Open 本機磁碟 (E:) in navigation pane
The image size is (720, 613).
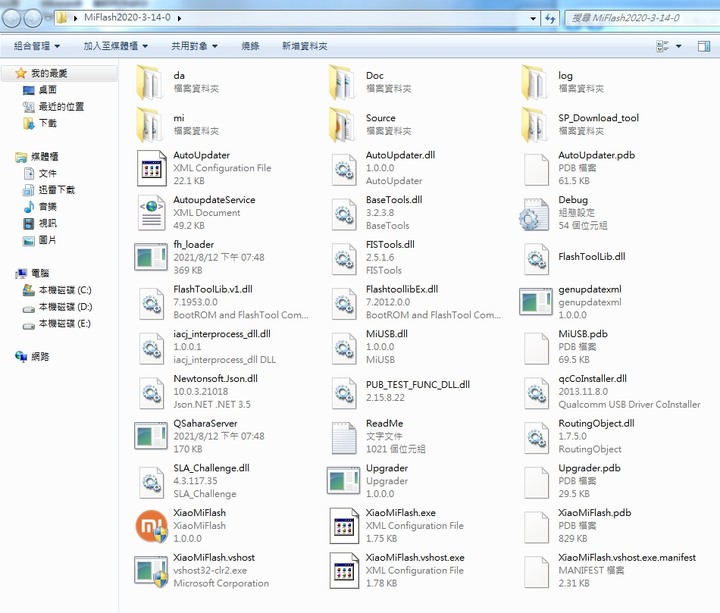pyautogui.click(x=64, y=324)
